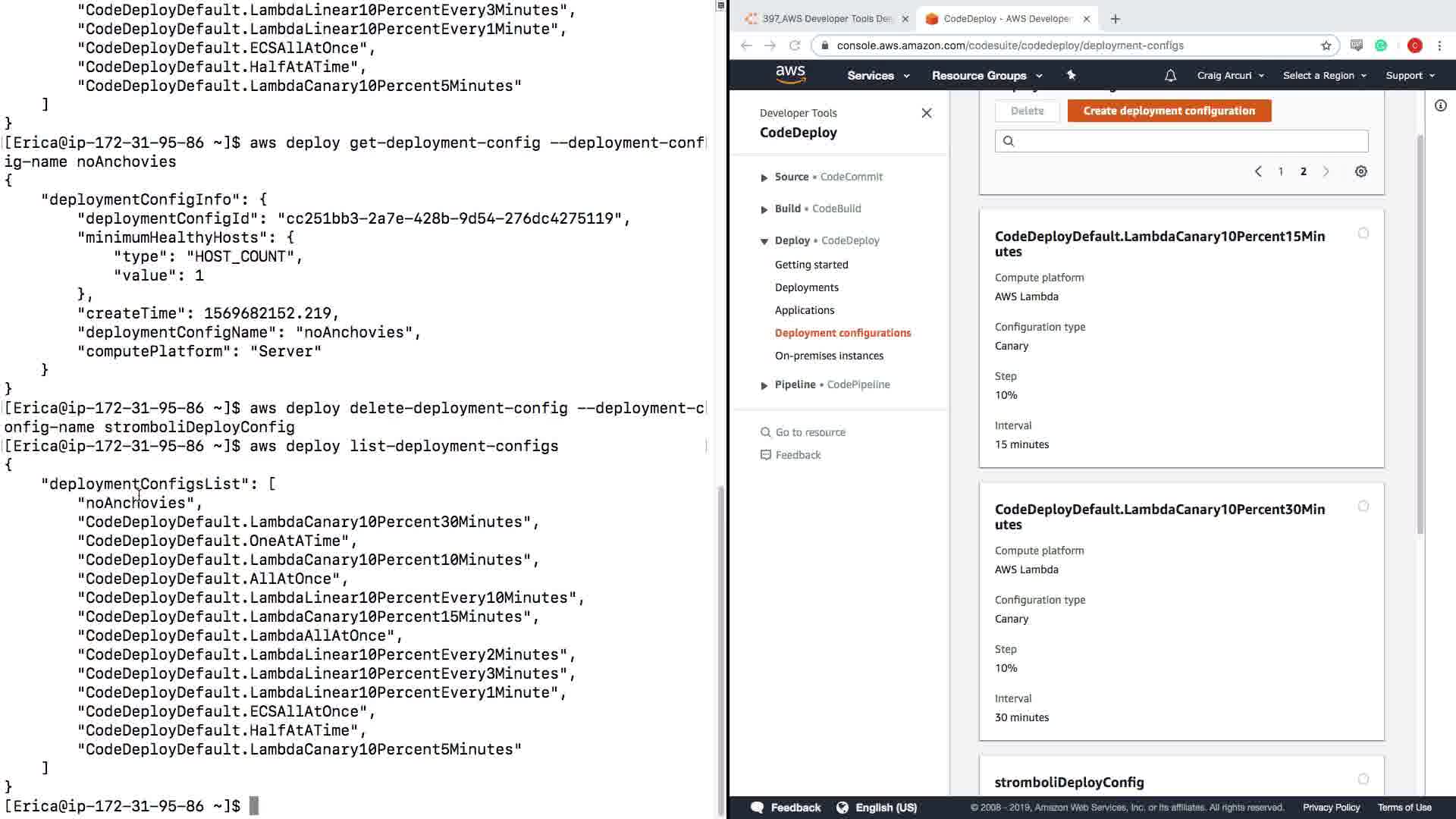Select stromboliDeployConfig radio button
The height and width of the screenshot is (819, 1456).
coord(1363,779)
